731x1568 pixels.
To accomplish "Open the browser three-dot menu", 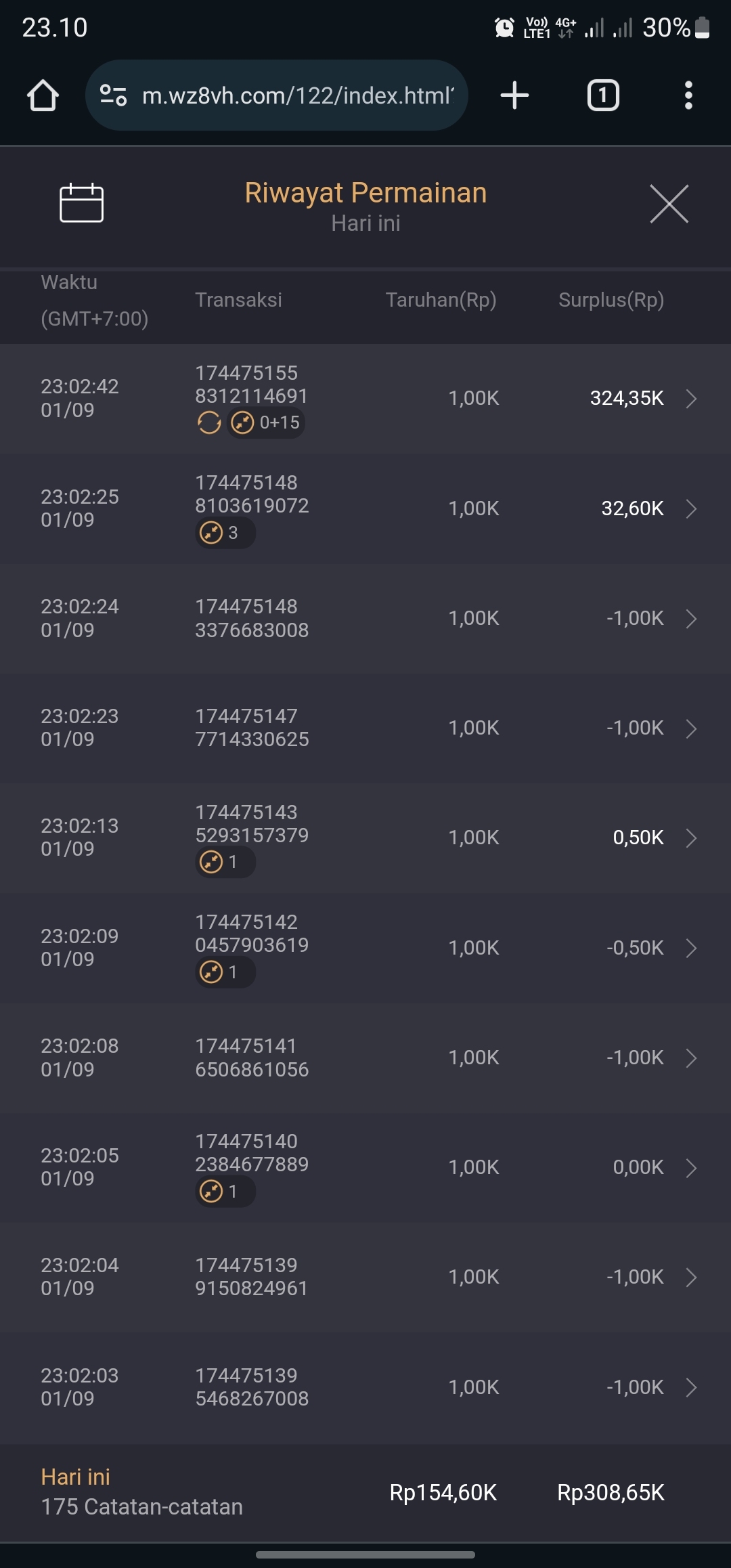I will click(x=688, y=95).
